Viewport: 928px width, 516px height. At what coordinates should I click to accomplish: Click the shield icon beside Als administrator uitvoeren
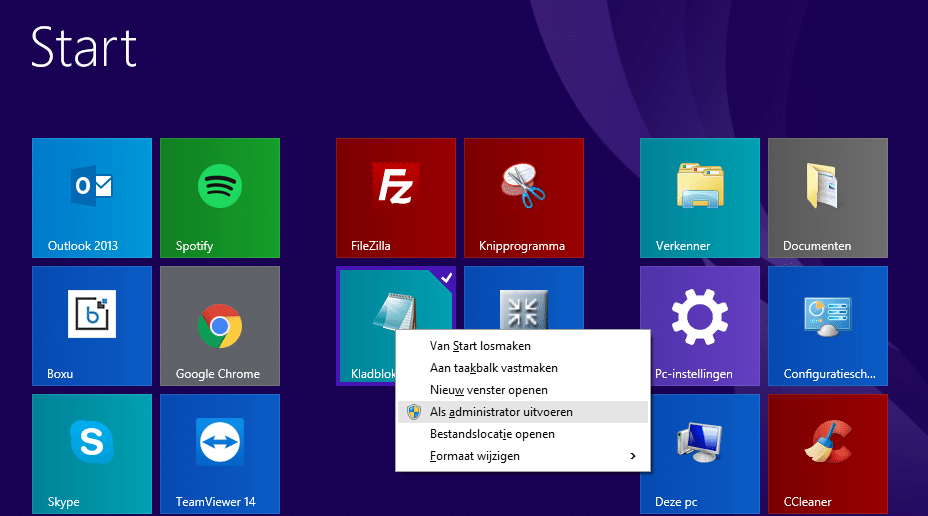coord(414,412)
